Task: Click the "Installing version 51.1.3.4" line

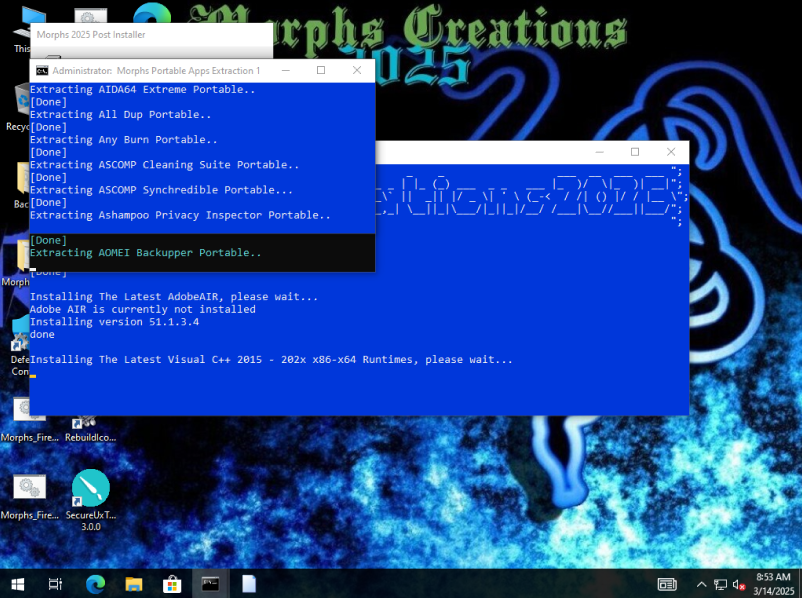Action: pyautogui.click(x=114, y=322)
